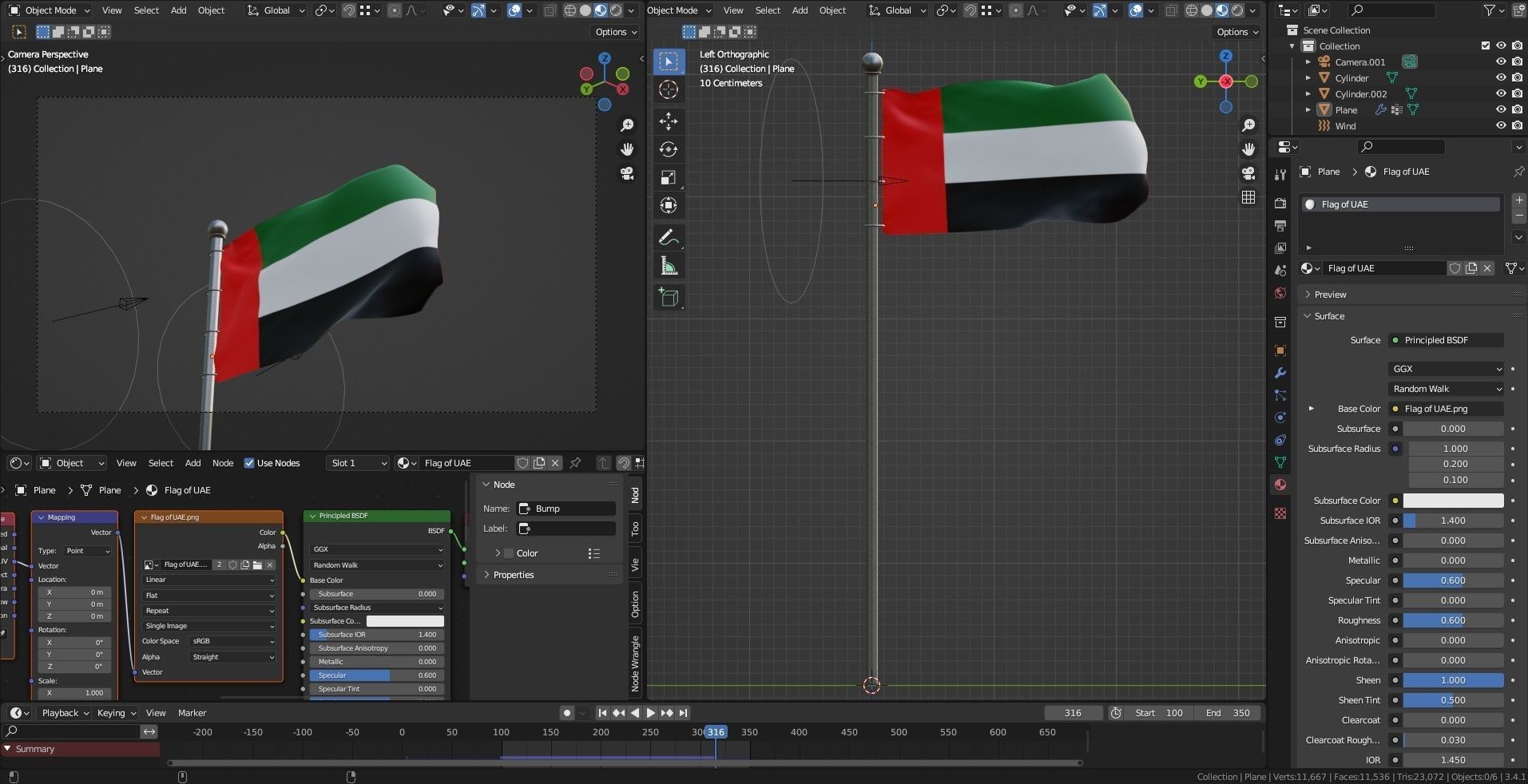Jump to the first frame
The height and width of the screenshot is (784, 1528).
602,713
